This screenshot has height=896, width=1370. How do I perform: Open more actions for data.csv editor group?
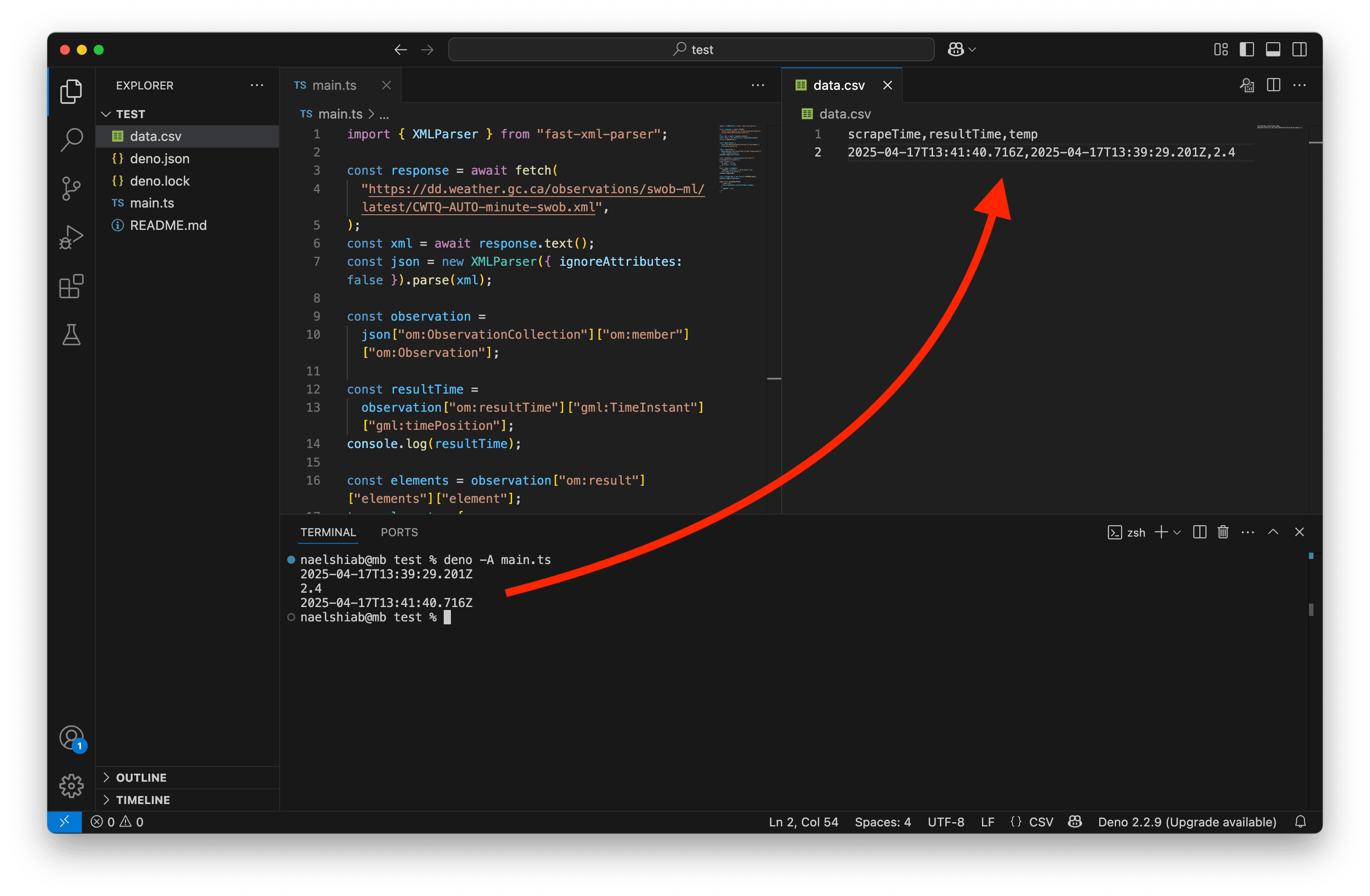[1299, 85]
